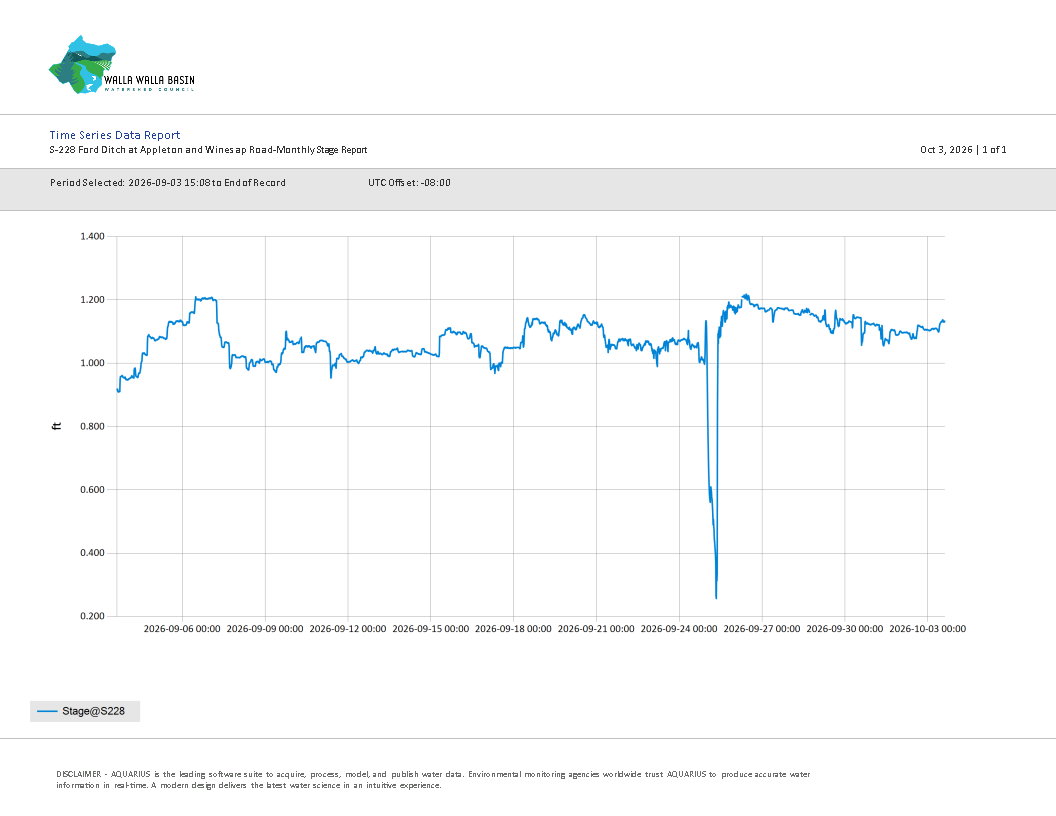1056x816 pixels.
Task: Click the 2026-09-21 00:00 x-axis label
Action: point(596,629)
